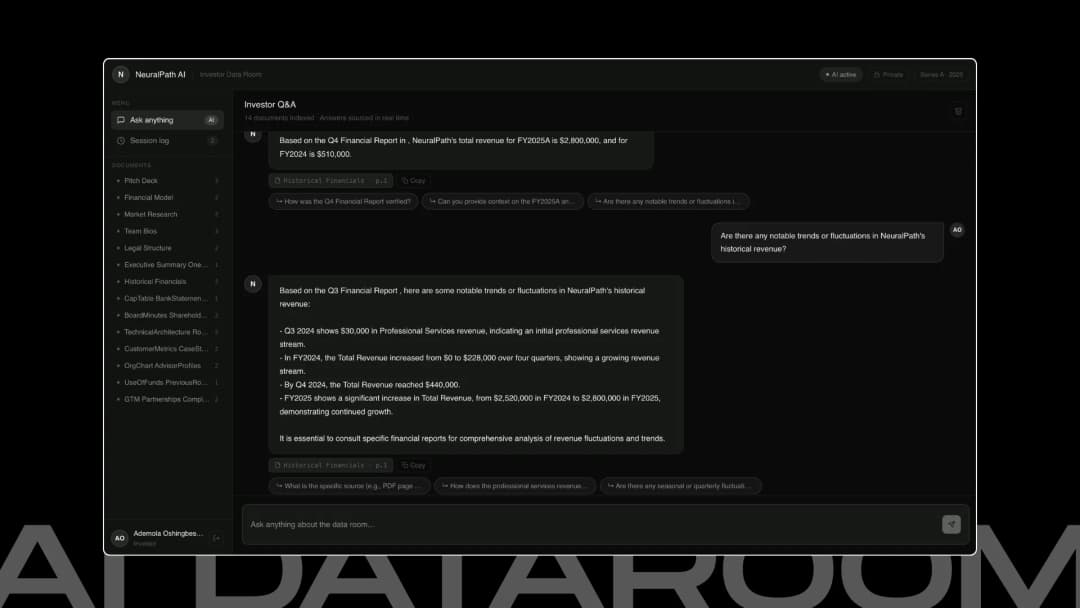Expand the Historical Financials document entry
This screenshot has height=608, width=1080.
pyautogui.click(x=167, y=282)
